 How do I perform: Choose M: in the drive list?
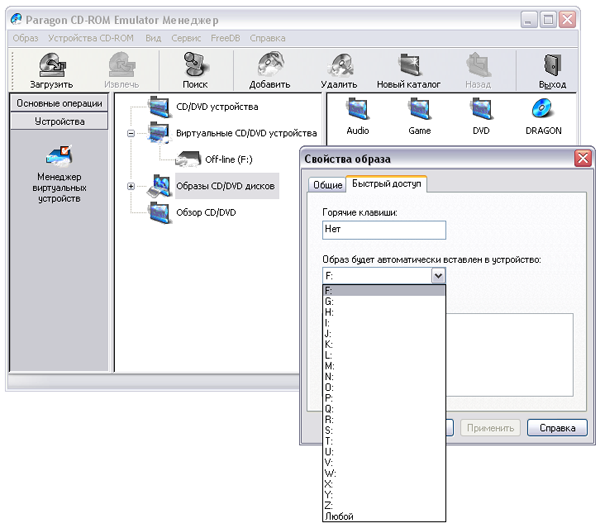tap(384, 366)
